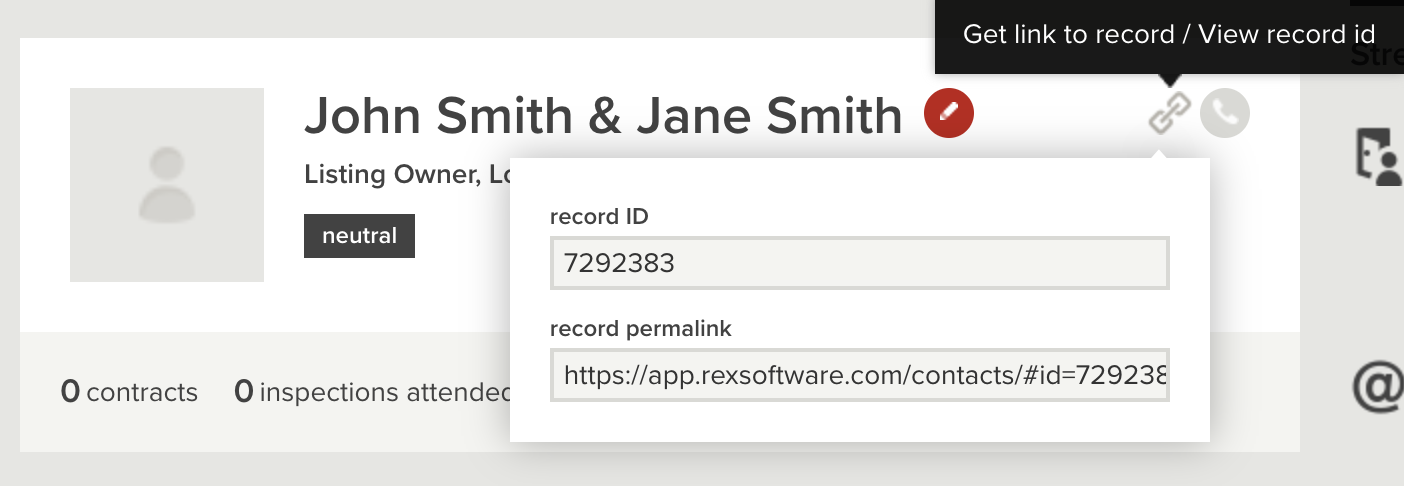
Task: Click the record ID field showing 7292383
Action: (x=859, y=264)
